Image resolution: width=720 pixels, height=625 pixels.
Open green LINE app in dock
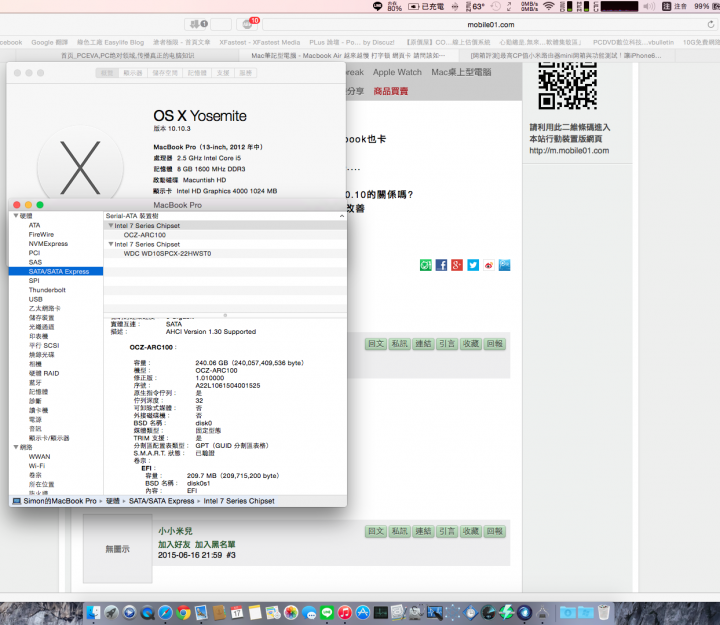pyautogui.click(x=327, y=612)
